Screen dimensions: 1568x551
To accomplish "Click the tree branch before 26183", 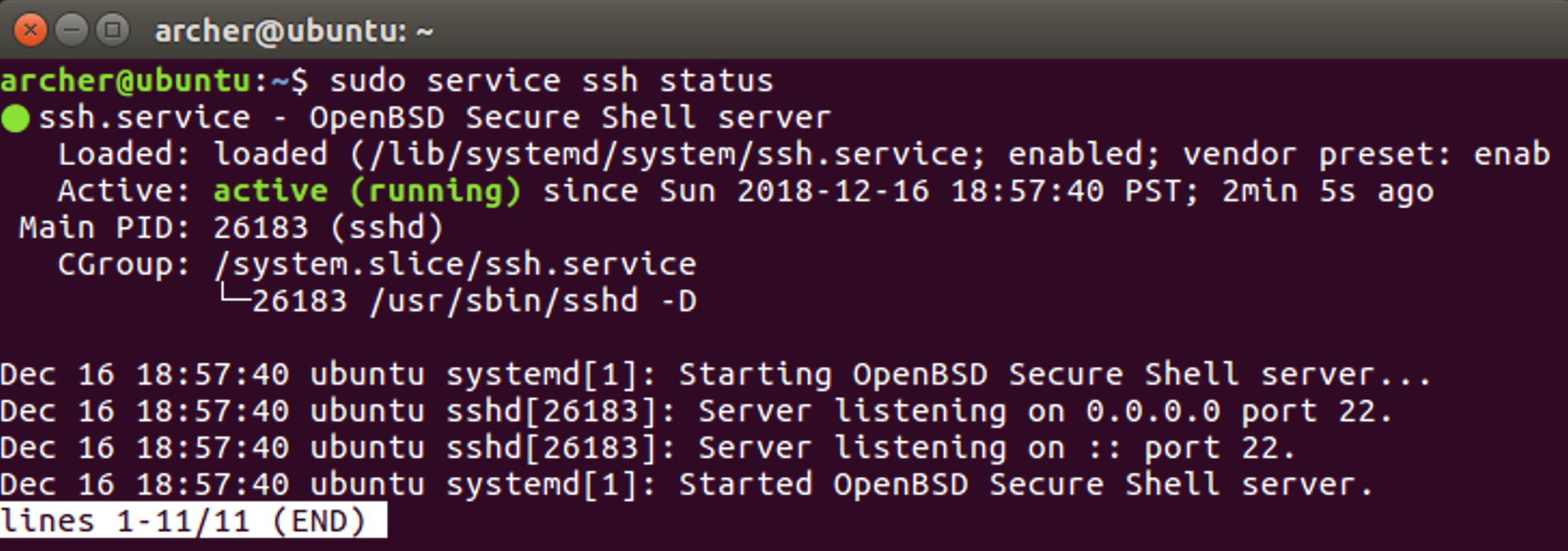I will [x=233, y=295].
